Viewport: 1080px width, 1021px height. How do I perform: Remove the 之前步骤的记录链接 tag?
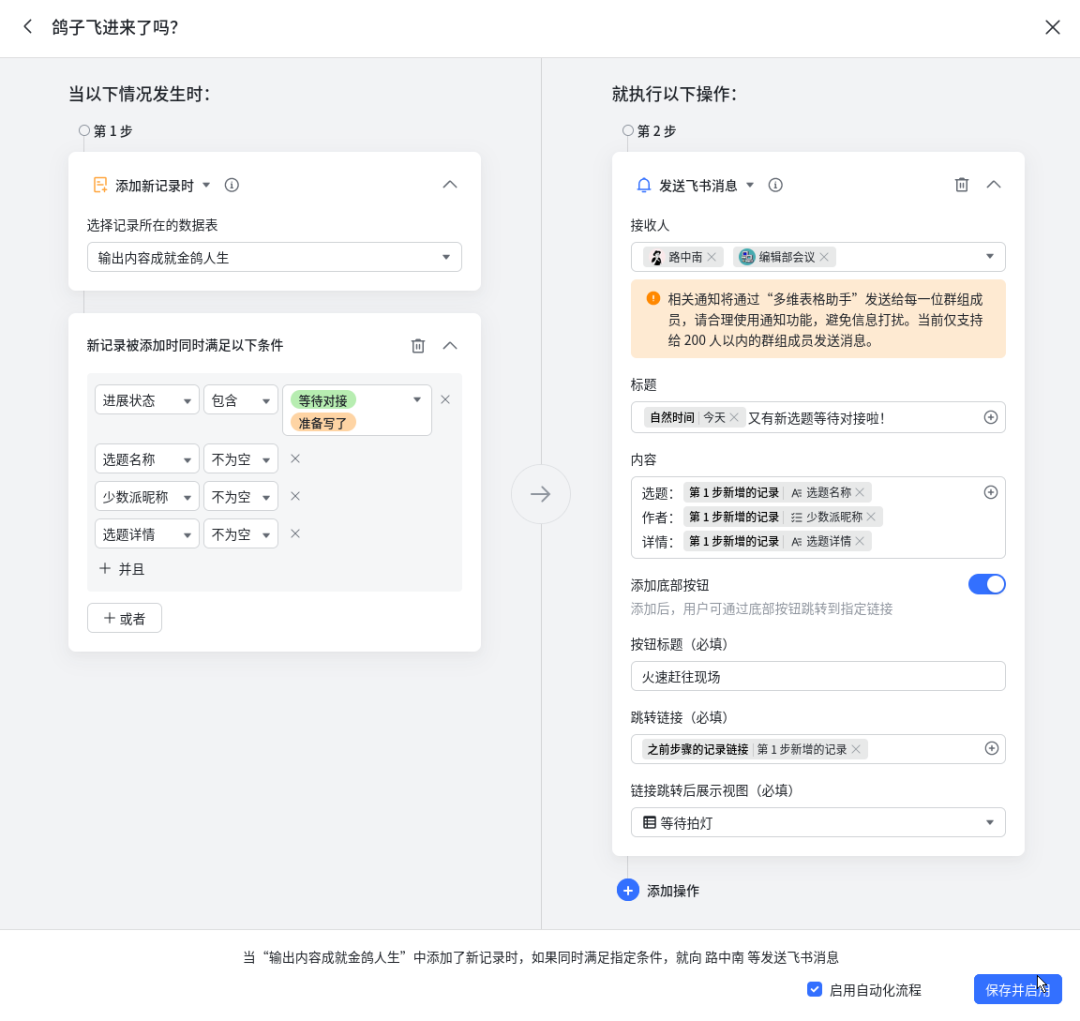tap(855, 750)
